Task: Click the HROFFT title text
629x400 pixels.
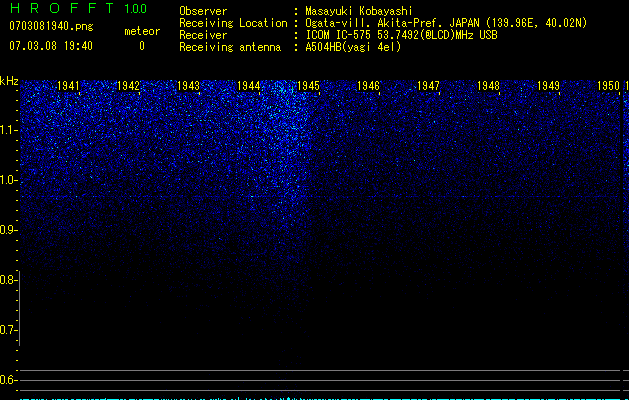Action: coord(62,8)
